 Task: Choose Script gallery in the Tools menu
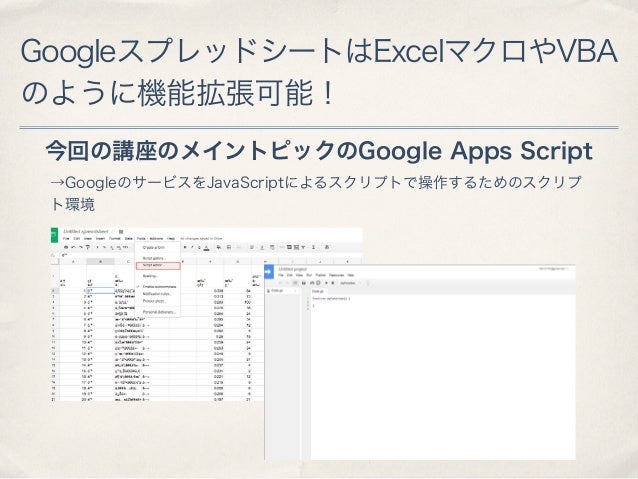(x=155, y=258)
